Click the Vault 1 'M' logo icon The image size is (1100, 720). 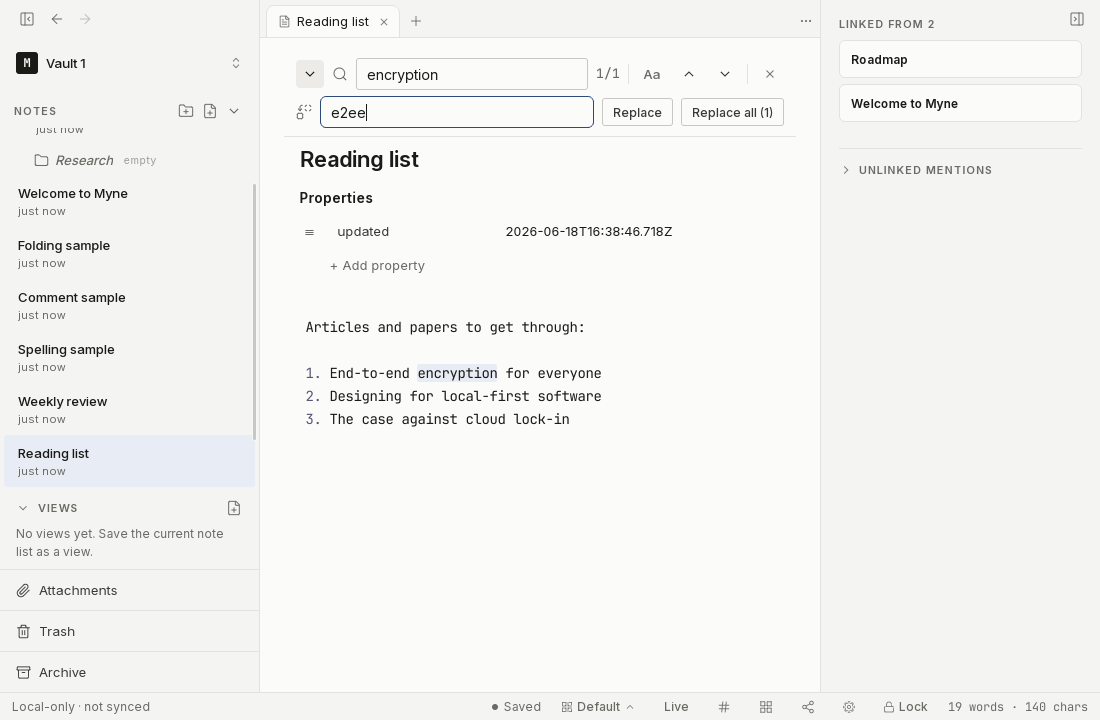[27, 63]
